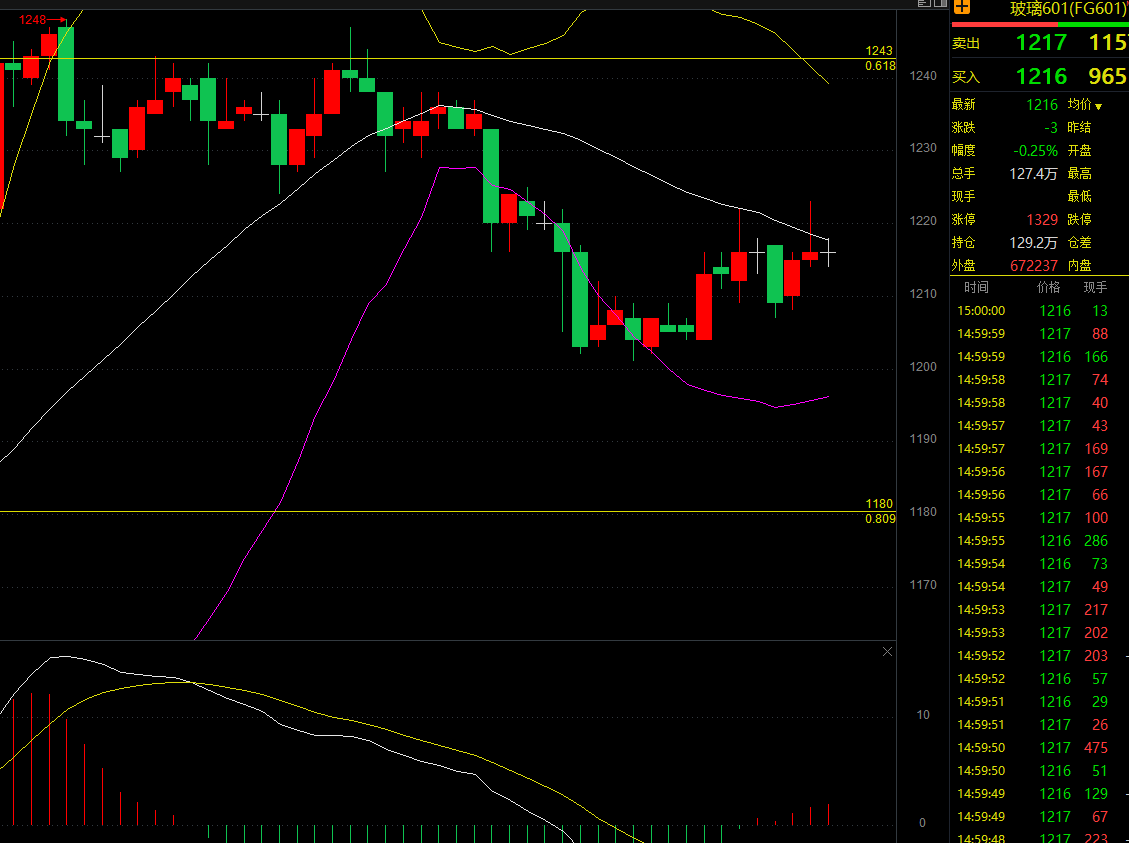
Task: Click the last white doji candlestick
Action: (829, 253)
